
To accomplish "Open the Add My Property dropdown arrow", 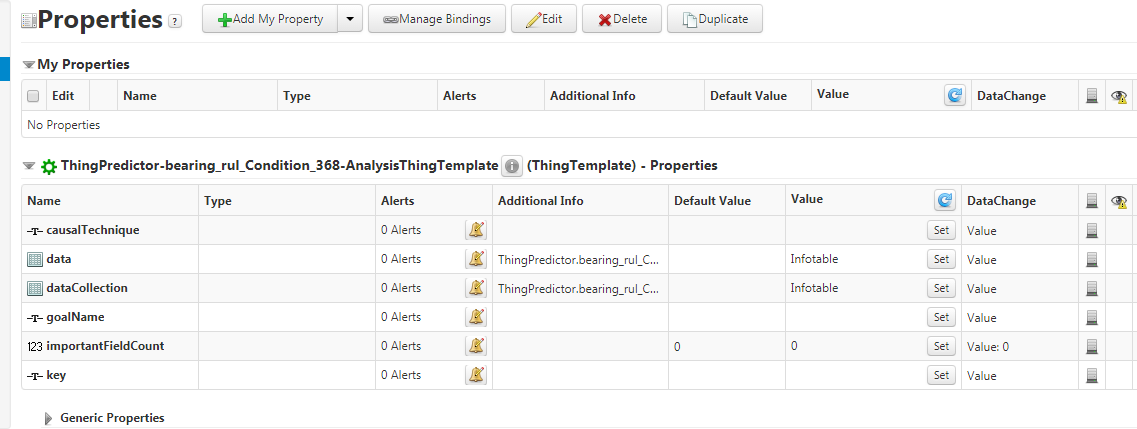I will tap(350, 19).
